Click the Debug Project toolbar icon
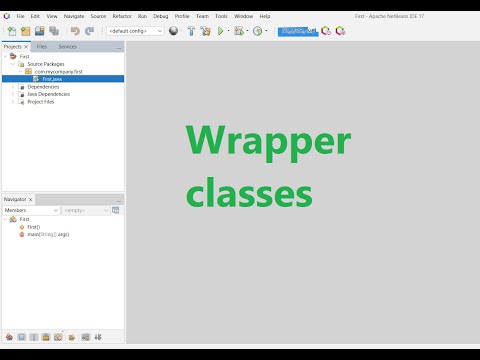 (x=239, y=31)
